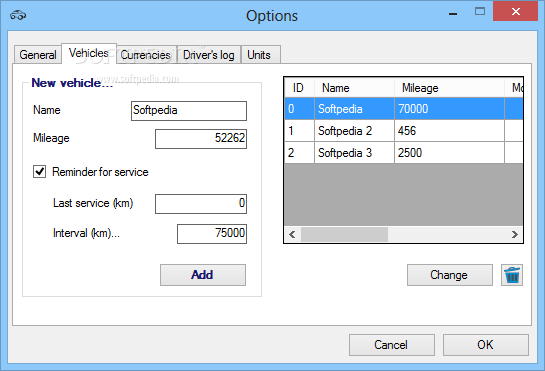Click the Change button
Image resolution: width=545 pixels, height=371 pixels.
click(x=450, y=275)
